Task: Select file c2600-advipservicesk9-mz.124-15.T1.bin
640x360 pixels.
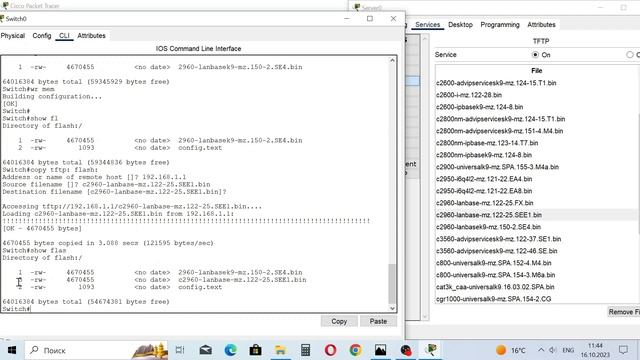Action: click(496, 83)
